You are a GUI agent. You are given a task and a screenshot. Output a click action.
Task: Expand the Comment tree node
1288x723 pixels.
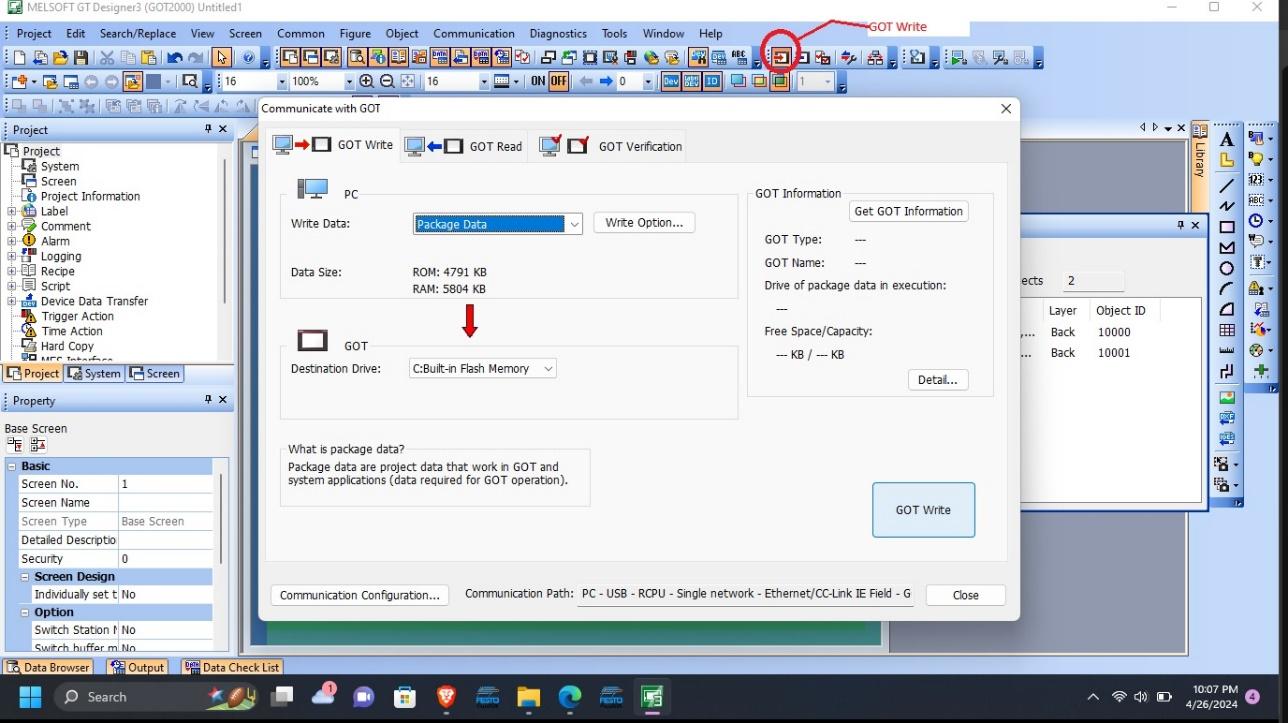(x=12, y=226)
